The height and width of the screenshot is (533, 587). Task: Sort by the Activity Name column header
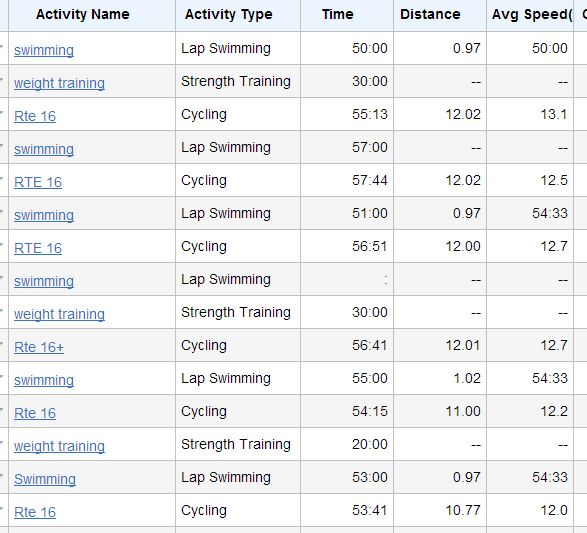coord(83,14)
